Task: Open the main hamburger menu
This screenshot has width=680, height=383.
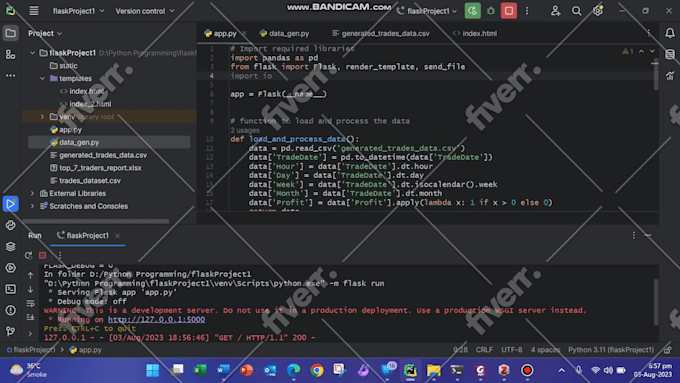Action: click(x=33, y=11)
